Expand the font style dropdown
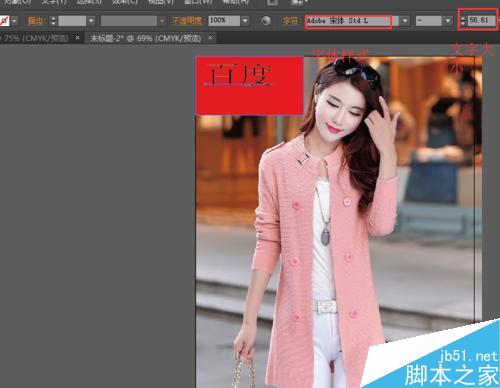The height and width of the screenshot is (388, 500). [x=448, y=21]
